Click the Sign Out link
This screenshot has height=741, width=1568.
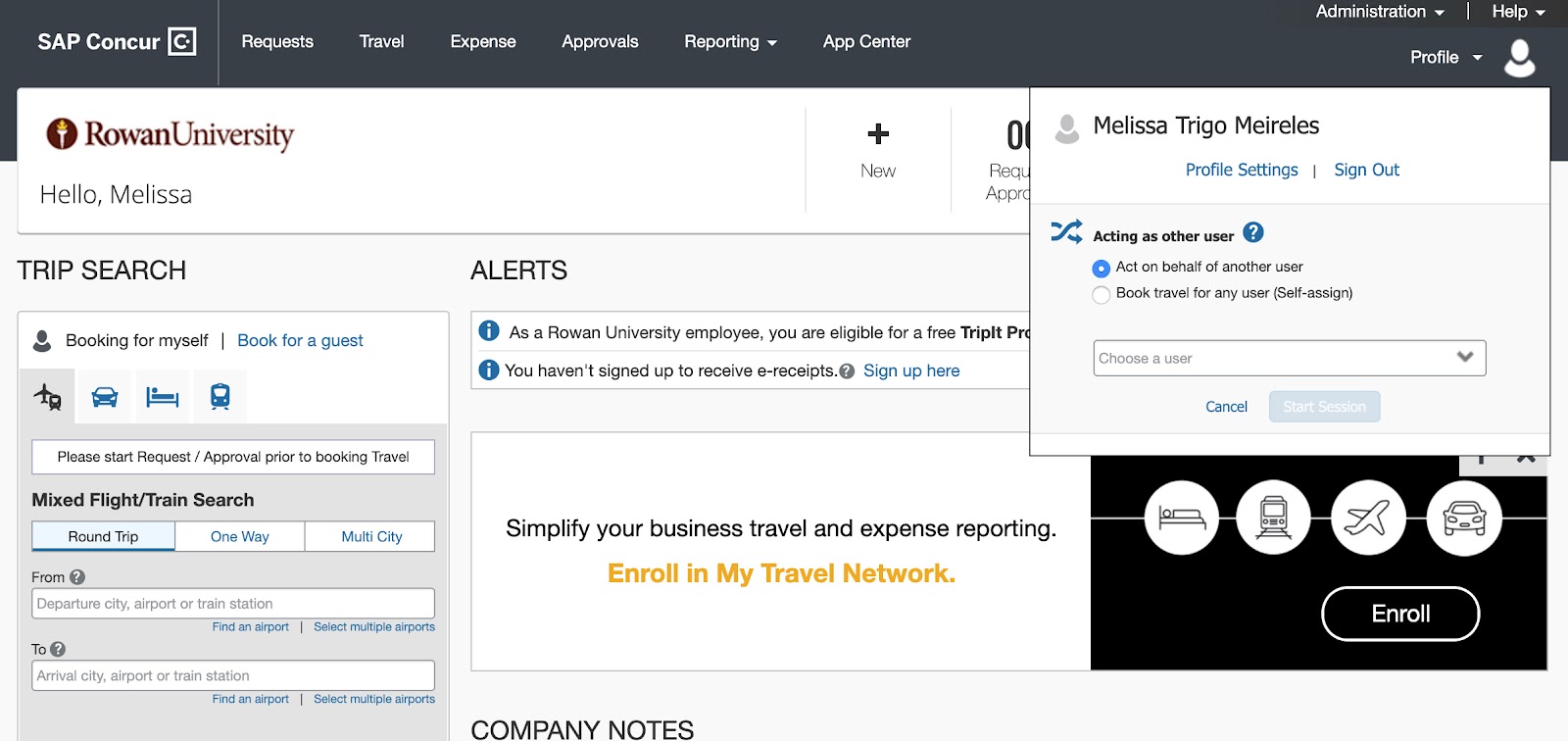click(x=1366, y=170)
